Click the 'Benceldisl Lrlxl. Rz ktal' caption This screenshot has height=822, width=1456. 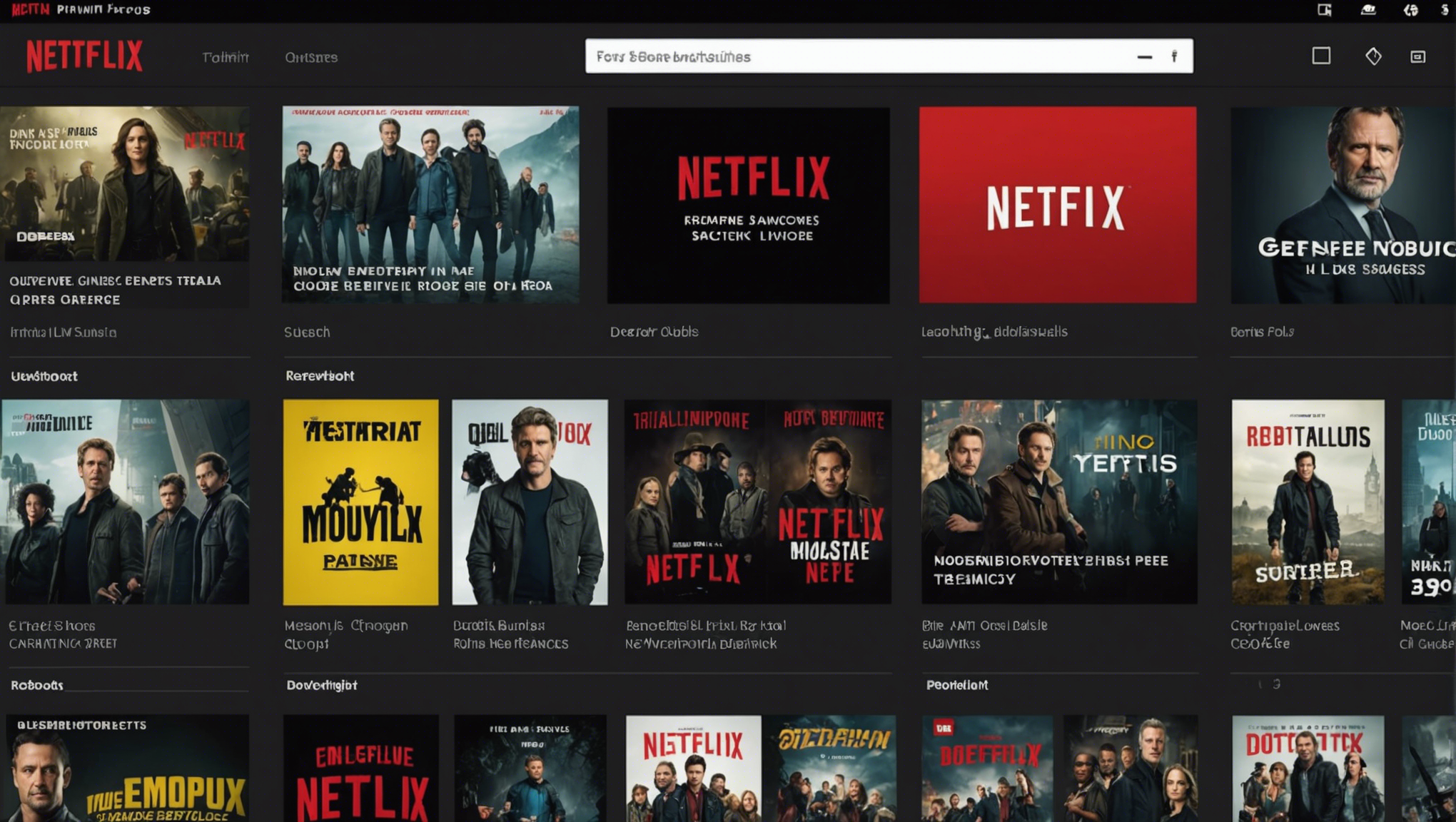pyautogui.click(x=706, y=626)
